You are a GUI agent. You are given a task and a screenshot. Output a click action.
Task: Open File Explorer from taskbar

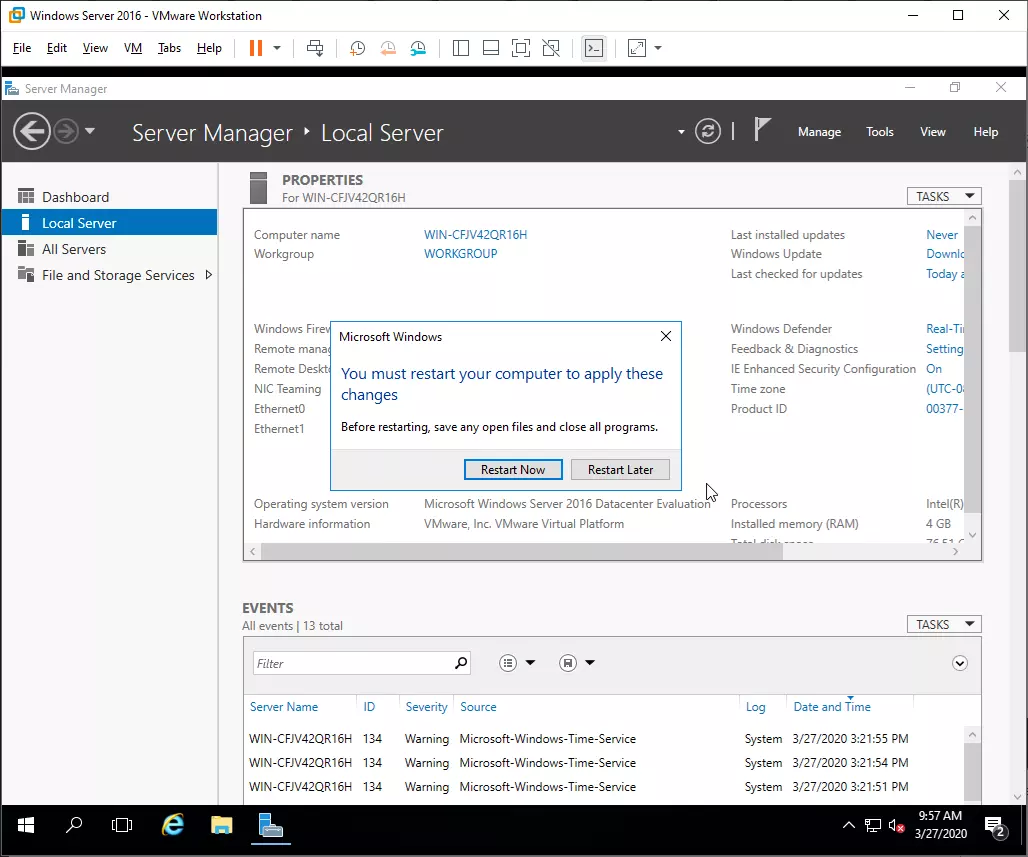coord(222,826)
